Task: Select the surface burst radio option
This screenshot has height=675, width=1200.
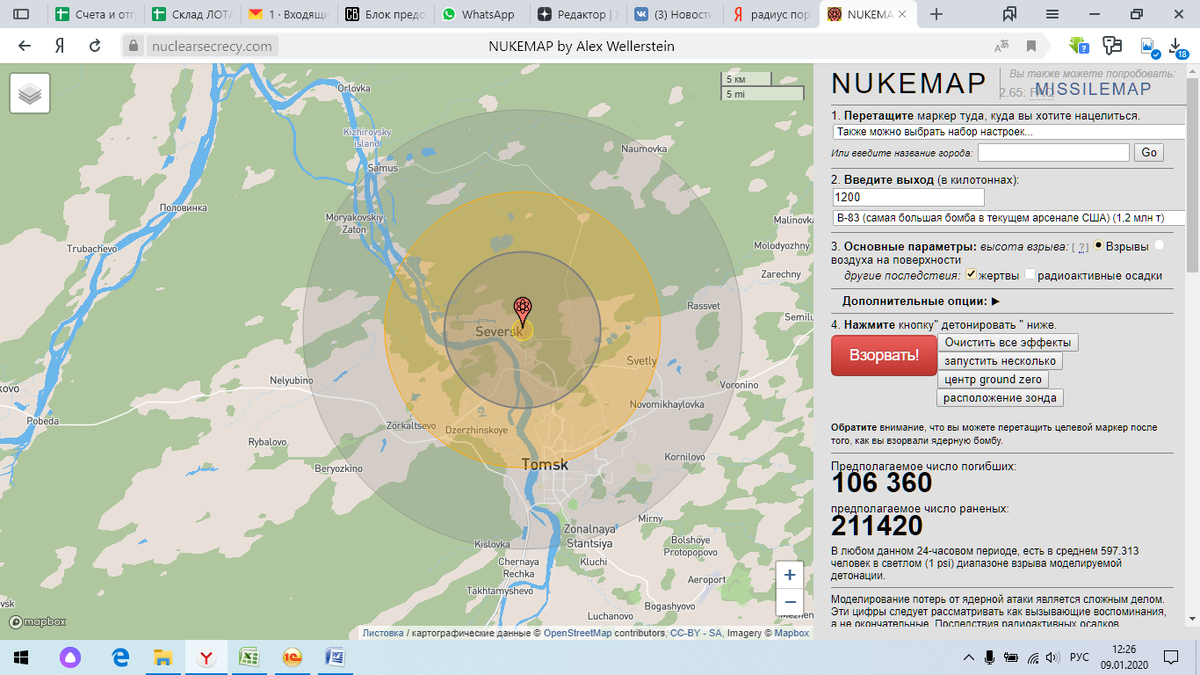Action: [x=1159, y=245]
